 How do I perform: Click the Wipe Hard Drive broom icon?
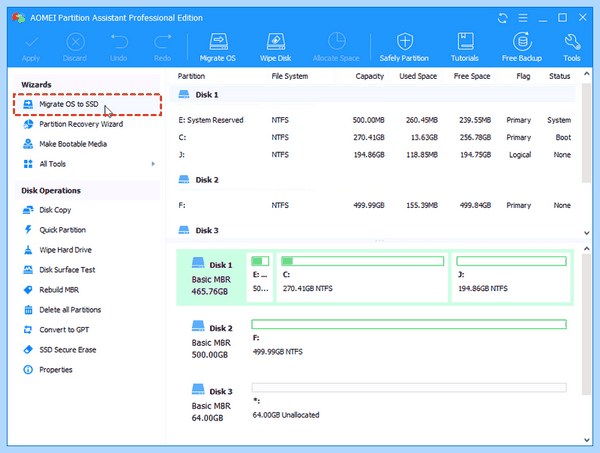(x=28, y=250)
